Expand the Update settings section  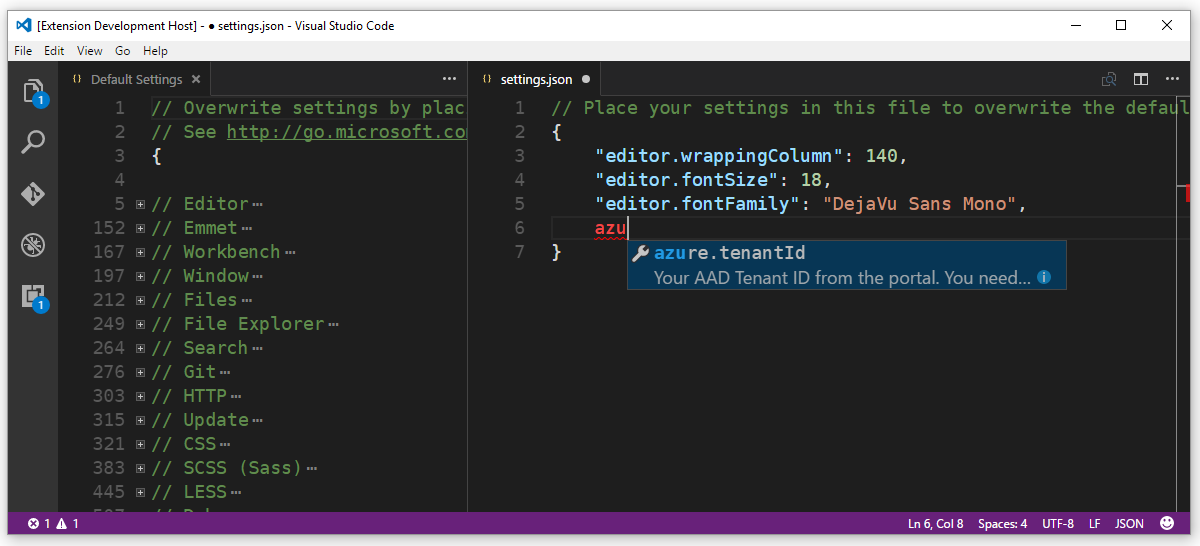pyautogui.click(x=141, y=420)
